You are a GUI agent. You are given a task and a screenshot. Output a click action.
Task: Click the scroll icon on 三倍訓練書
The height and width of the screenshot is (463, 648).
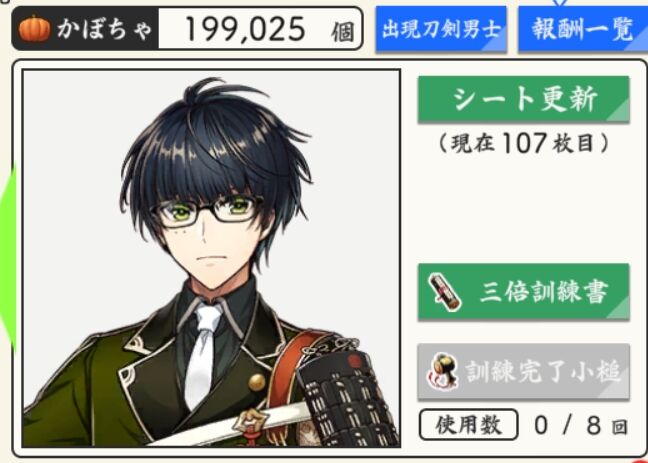[445, 292]
